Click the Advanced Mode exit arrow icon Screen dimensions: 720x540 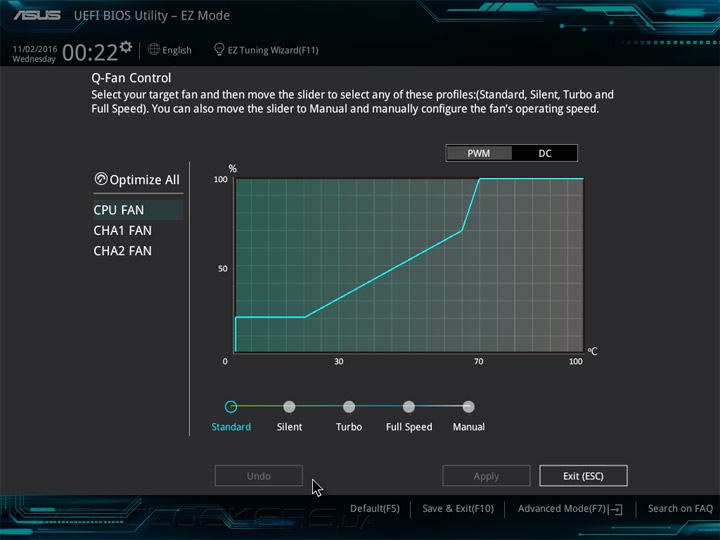(x=617, y=509)
